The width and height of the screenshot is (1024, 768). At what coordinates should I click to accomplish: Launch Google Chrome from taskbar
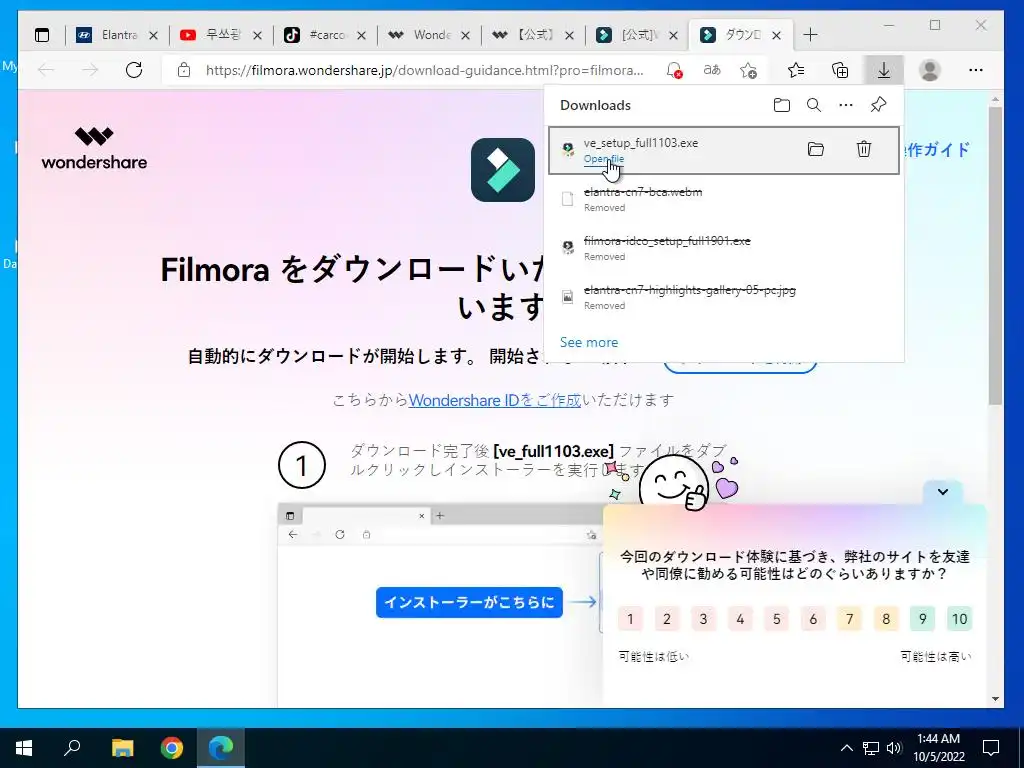tap(172, 748)
